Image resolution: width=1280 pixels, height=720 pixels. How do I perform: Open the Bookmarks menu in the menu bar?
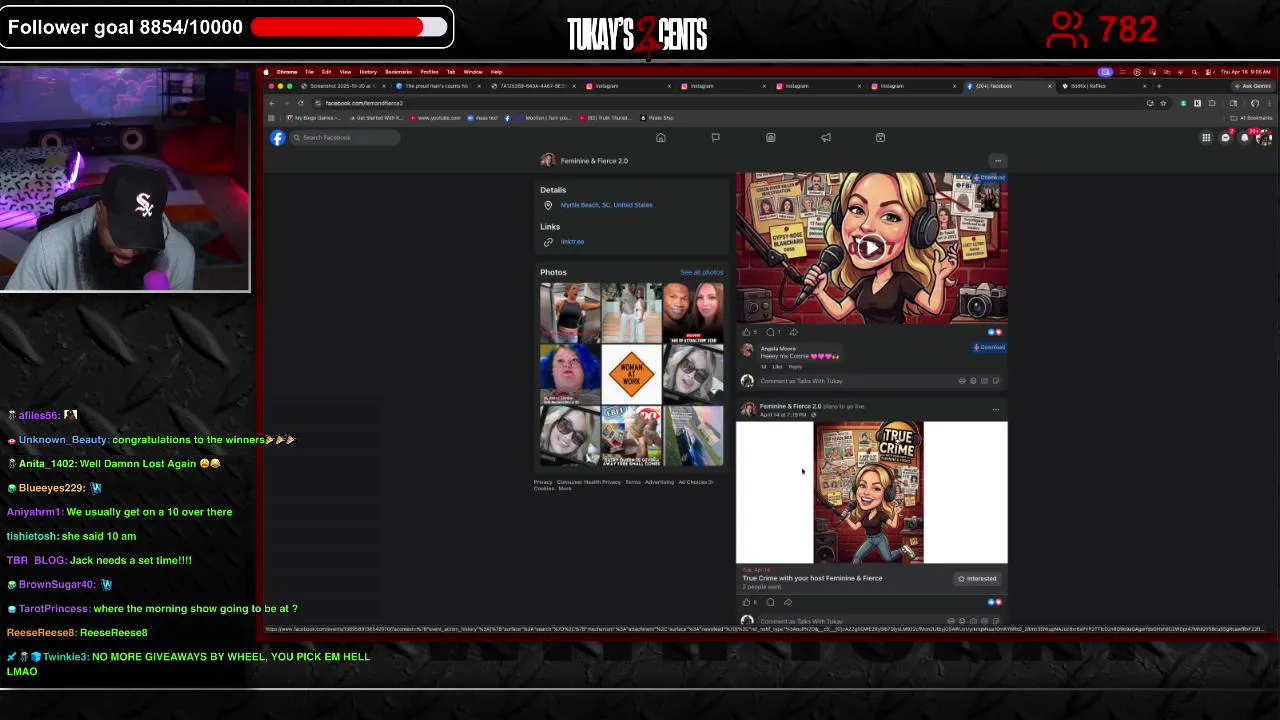(x=398, y=72)
